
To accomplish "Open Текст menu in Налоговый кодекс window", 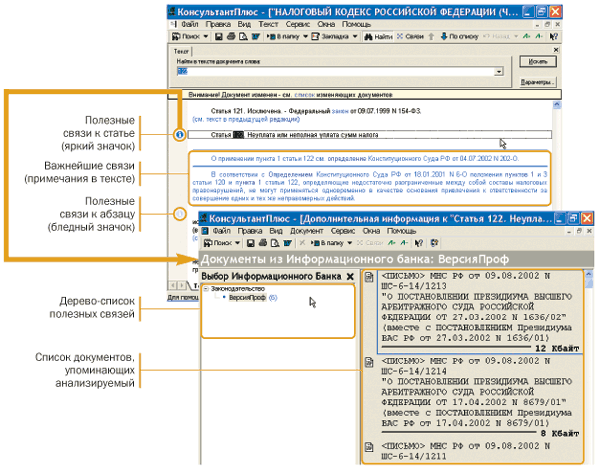I will coord(268,24).
